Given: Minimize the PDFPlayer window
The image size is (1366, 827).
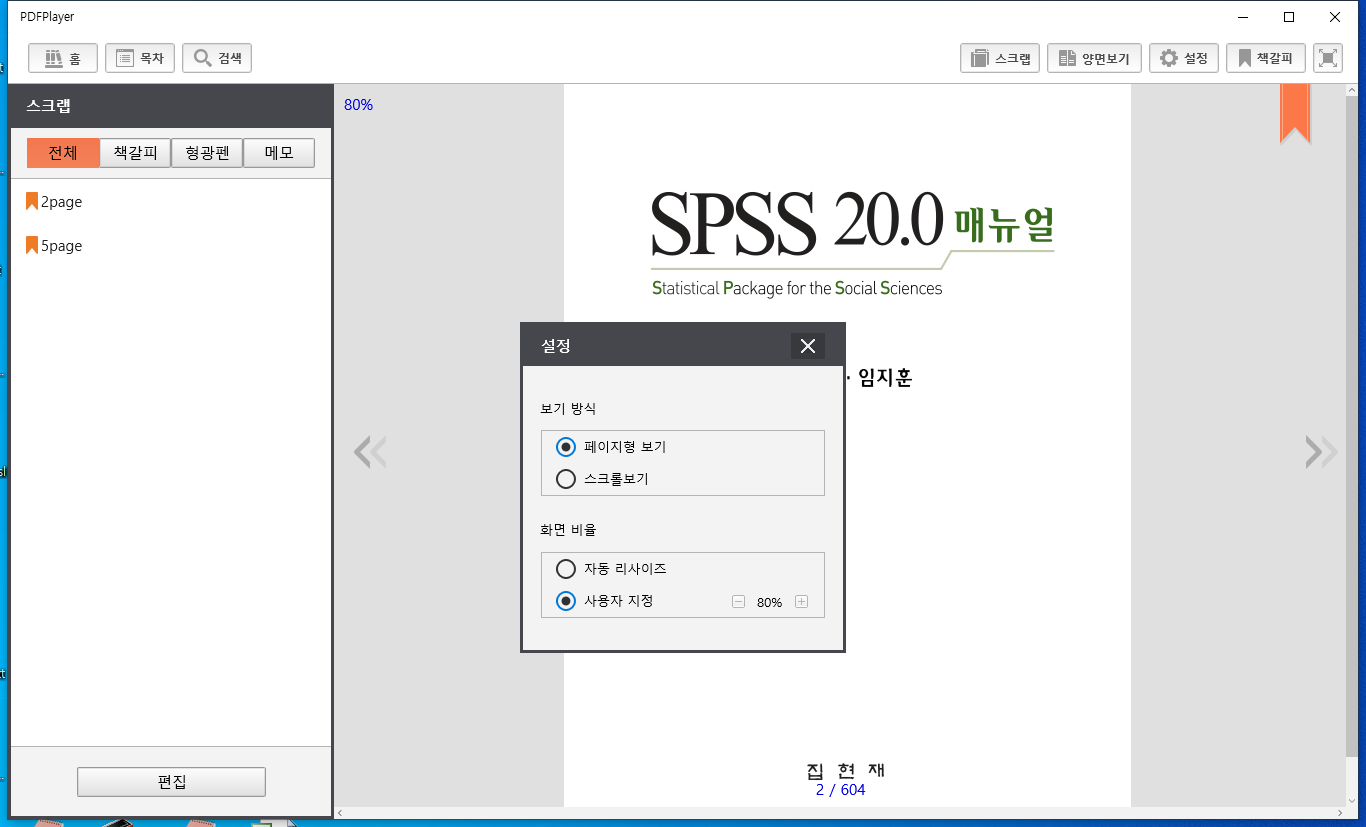Looking at the screenshot, I should click(x=1243, y=16).
